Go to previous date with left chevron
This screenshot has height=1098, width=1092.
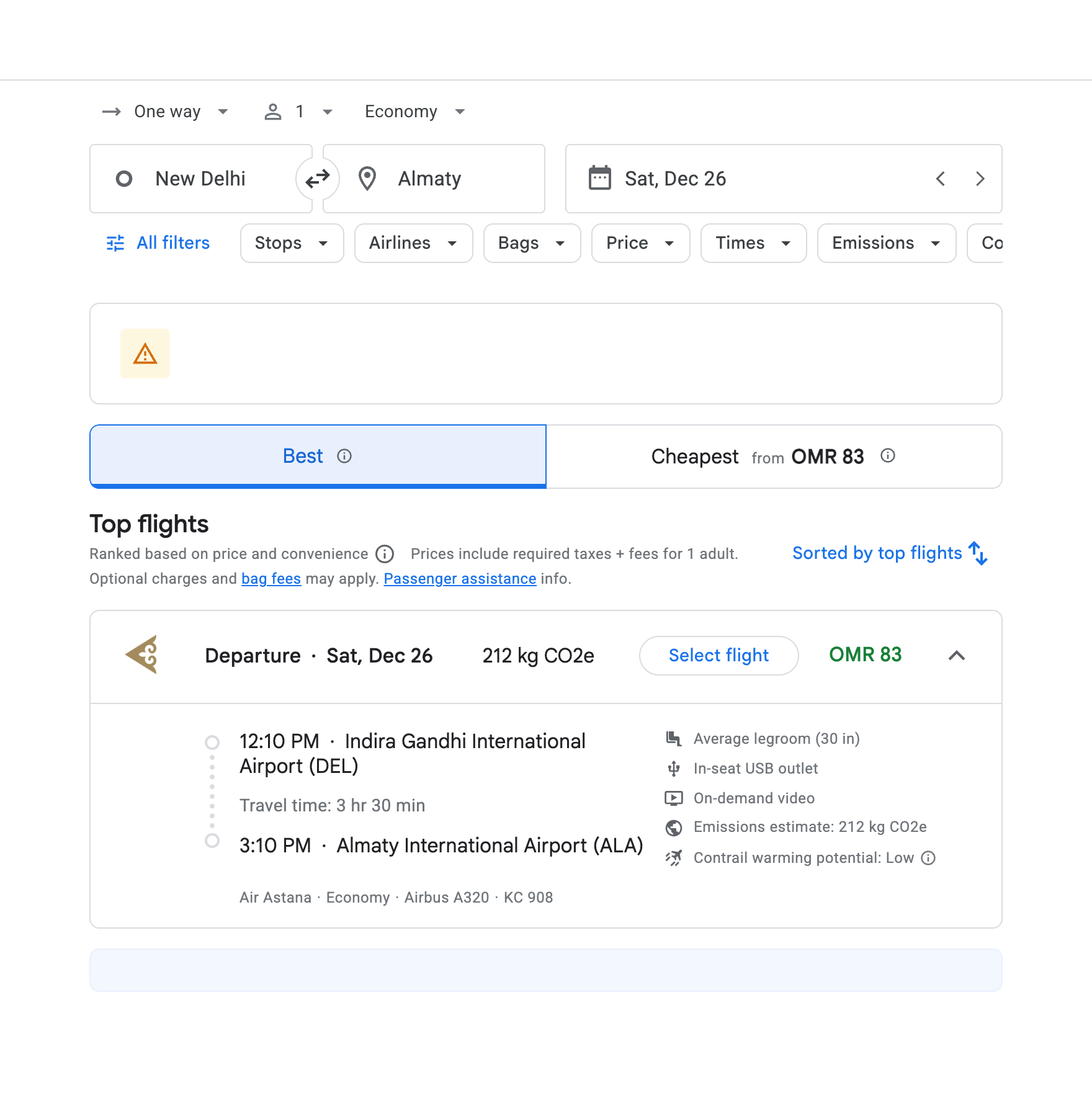click(x=941, y=179)
